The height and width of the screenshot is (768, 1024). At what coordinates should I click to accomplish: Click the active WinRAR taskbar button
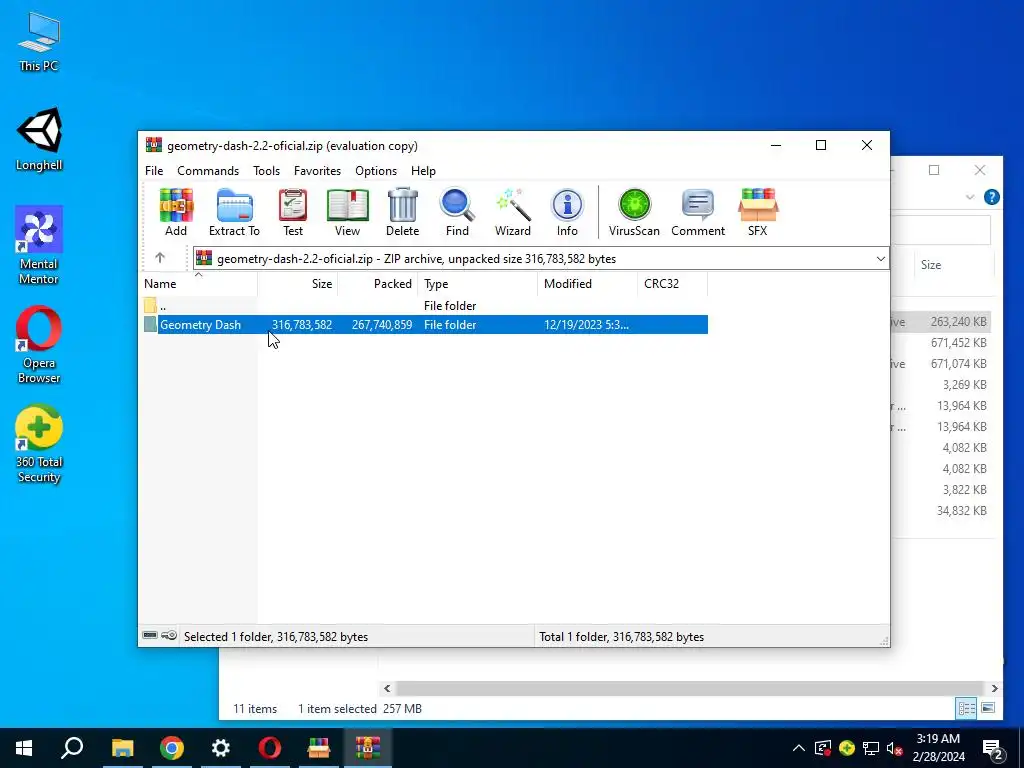click(368, 748)
